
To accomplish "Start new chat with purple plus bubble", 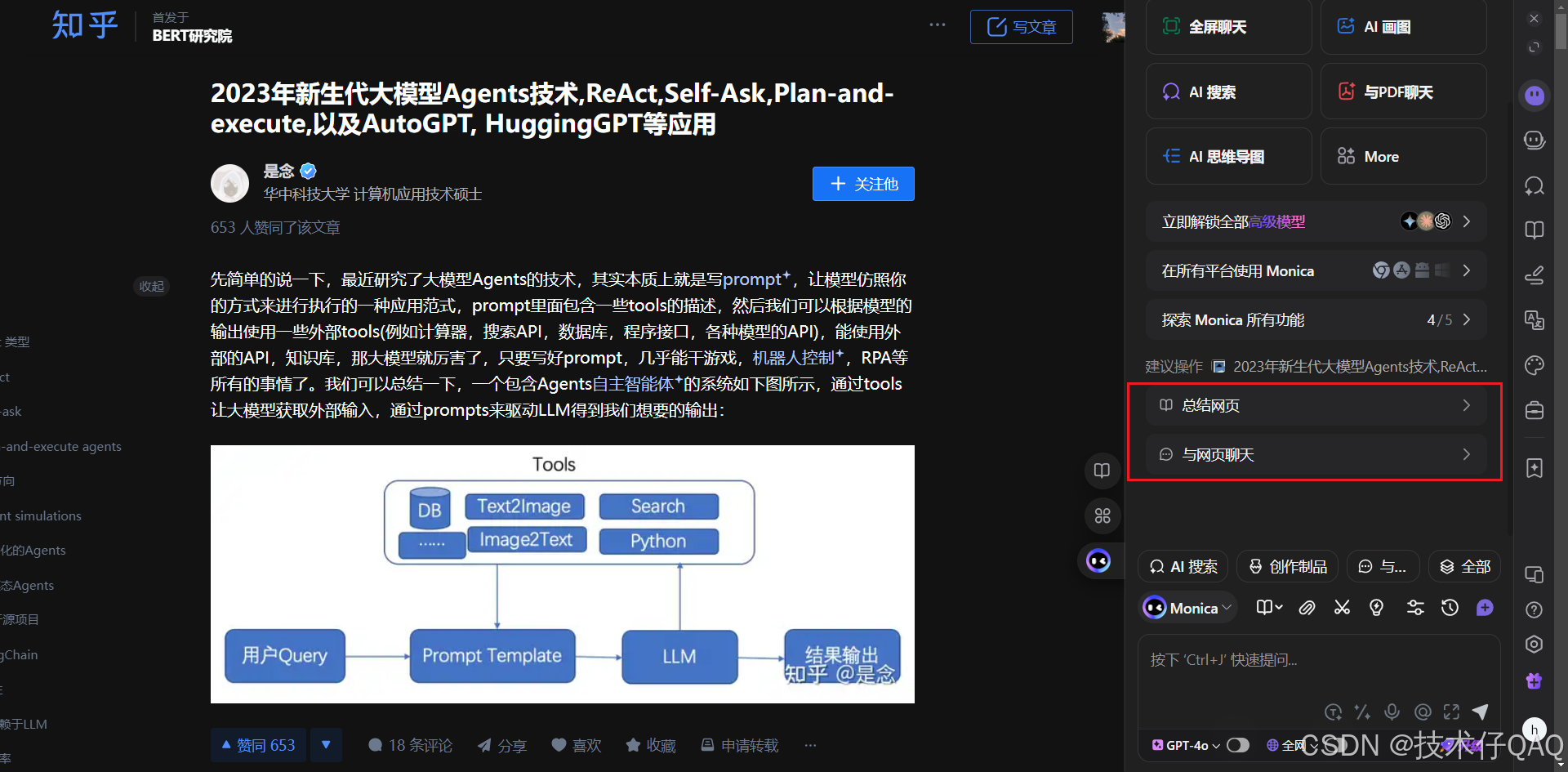I will click(x=1486, y=608).
